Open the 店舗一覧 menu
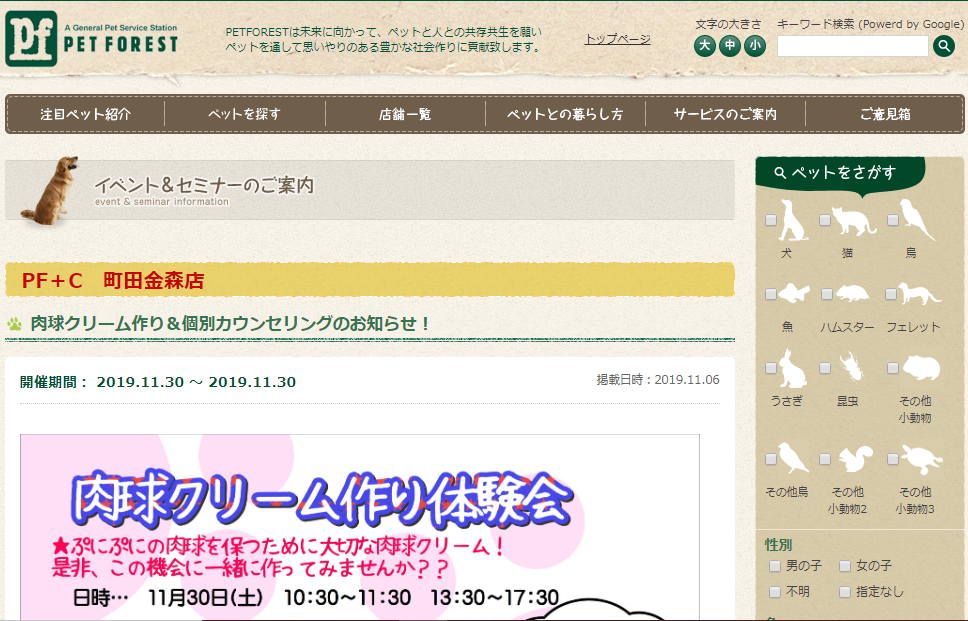The width and height of the screenshot is (968, 621). click(x=405, y=114)
